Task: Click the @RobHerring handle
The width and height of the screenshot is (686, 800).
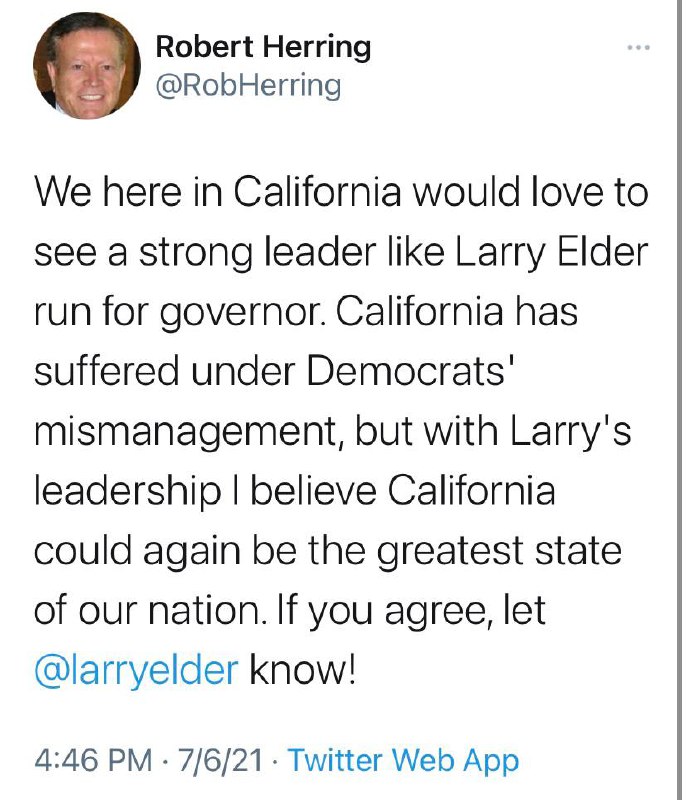Action: pos(247,86)
